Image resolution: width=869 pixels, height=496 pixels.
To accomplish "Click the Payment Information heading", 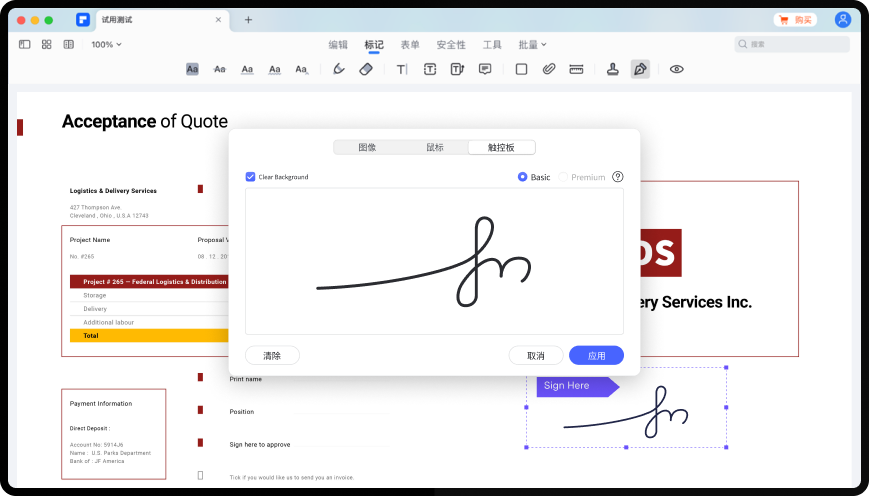I will coord(101,403).
